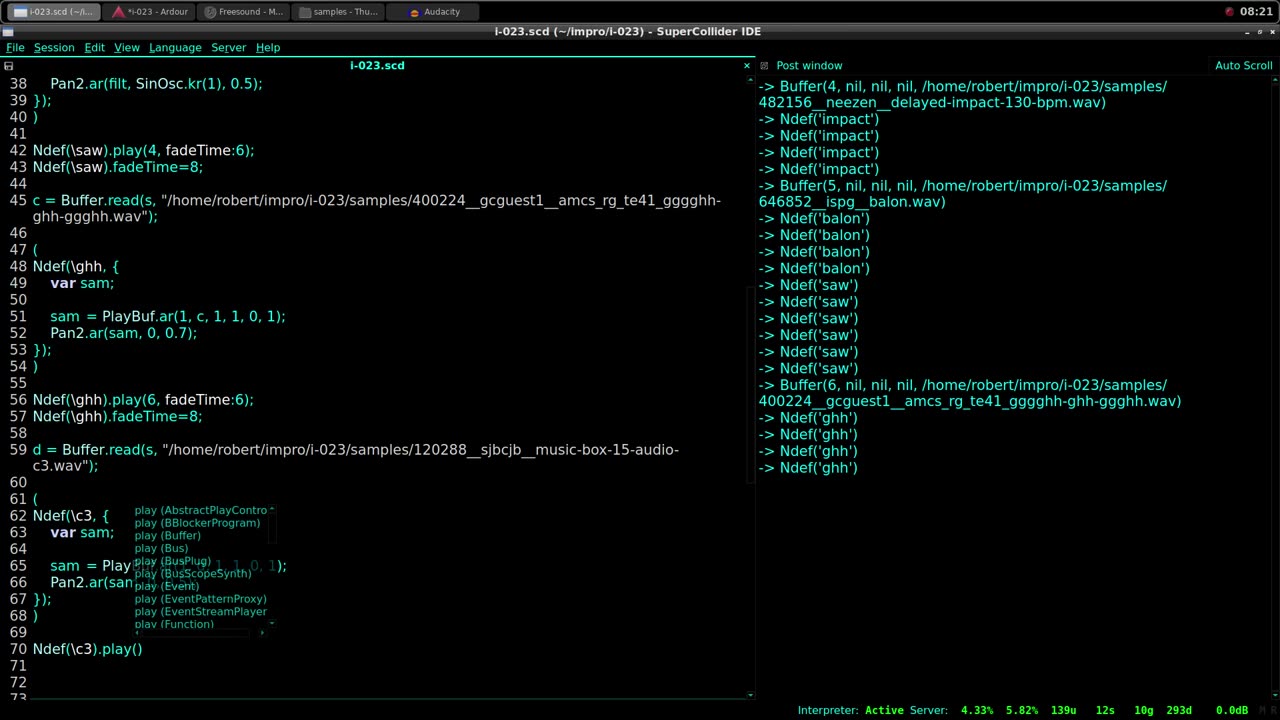The image size is (1280, 720).
Task: Place cursor in line 70 Ndef(\c3).play()
Action: pos(88,649)
